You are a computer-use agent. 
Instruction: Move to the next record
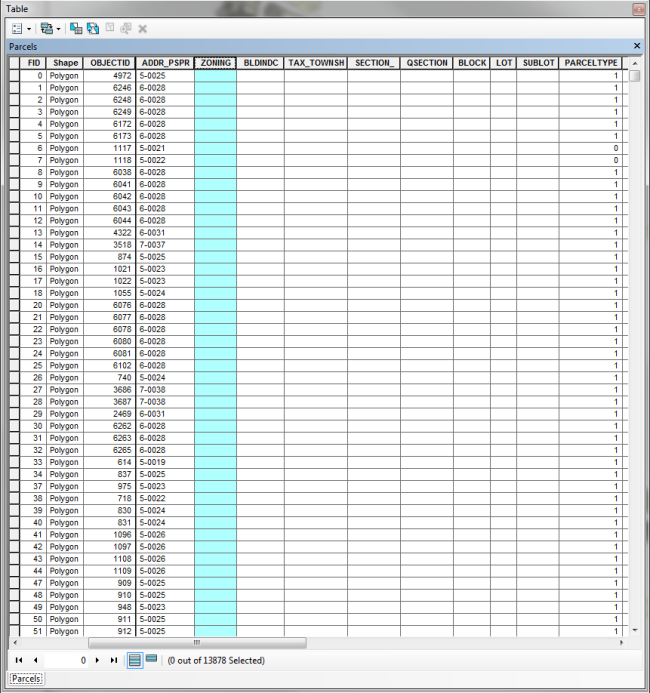click(97, 660)
